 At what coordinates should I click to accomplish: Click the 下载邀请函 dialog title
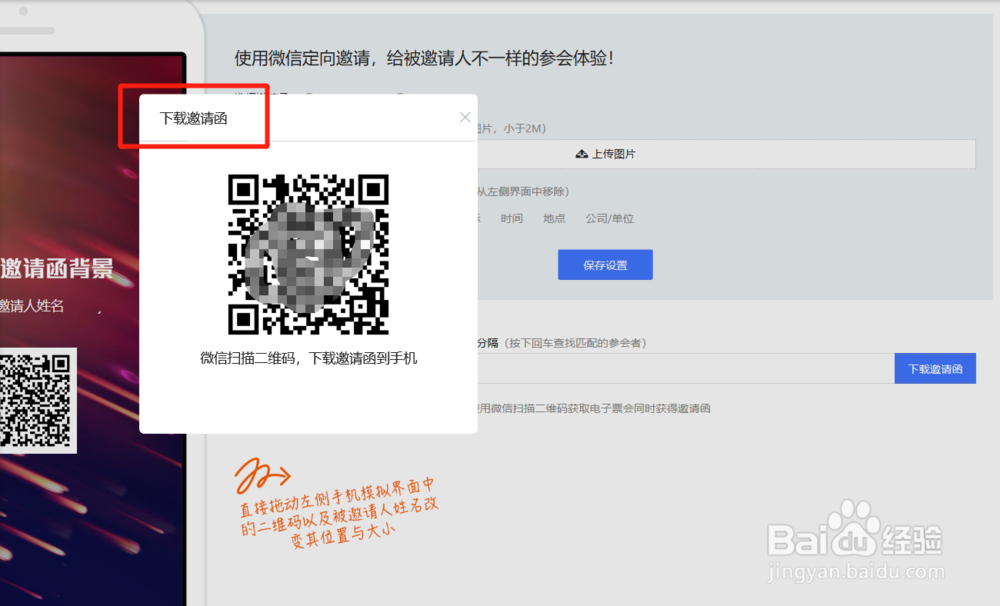193,119
